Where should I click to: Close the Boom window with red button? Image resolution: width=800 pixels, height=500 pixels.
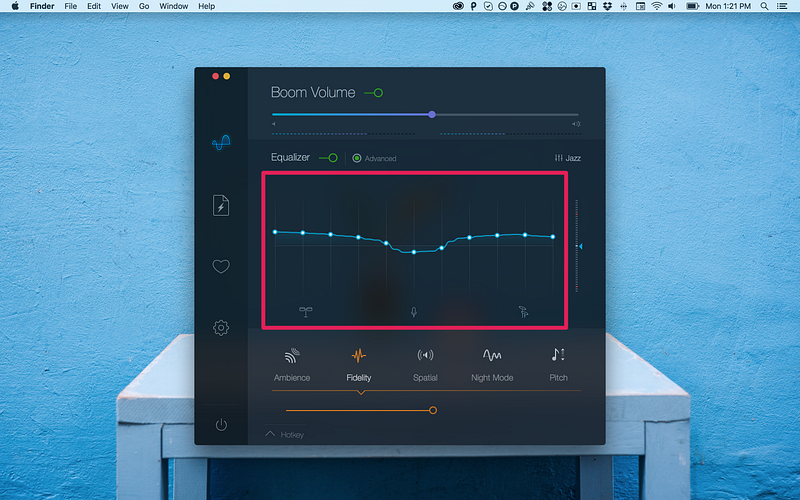pyautogui.click(x=215, y=76)
